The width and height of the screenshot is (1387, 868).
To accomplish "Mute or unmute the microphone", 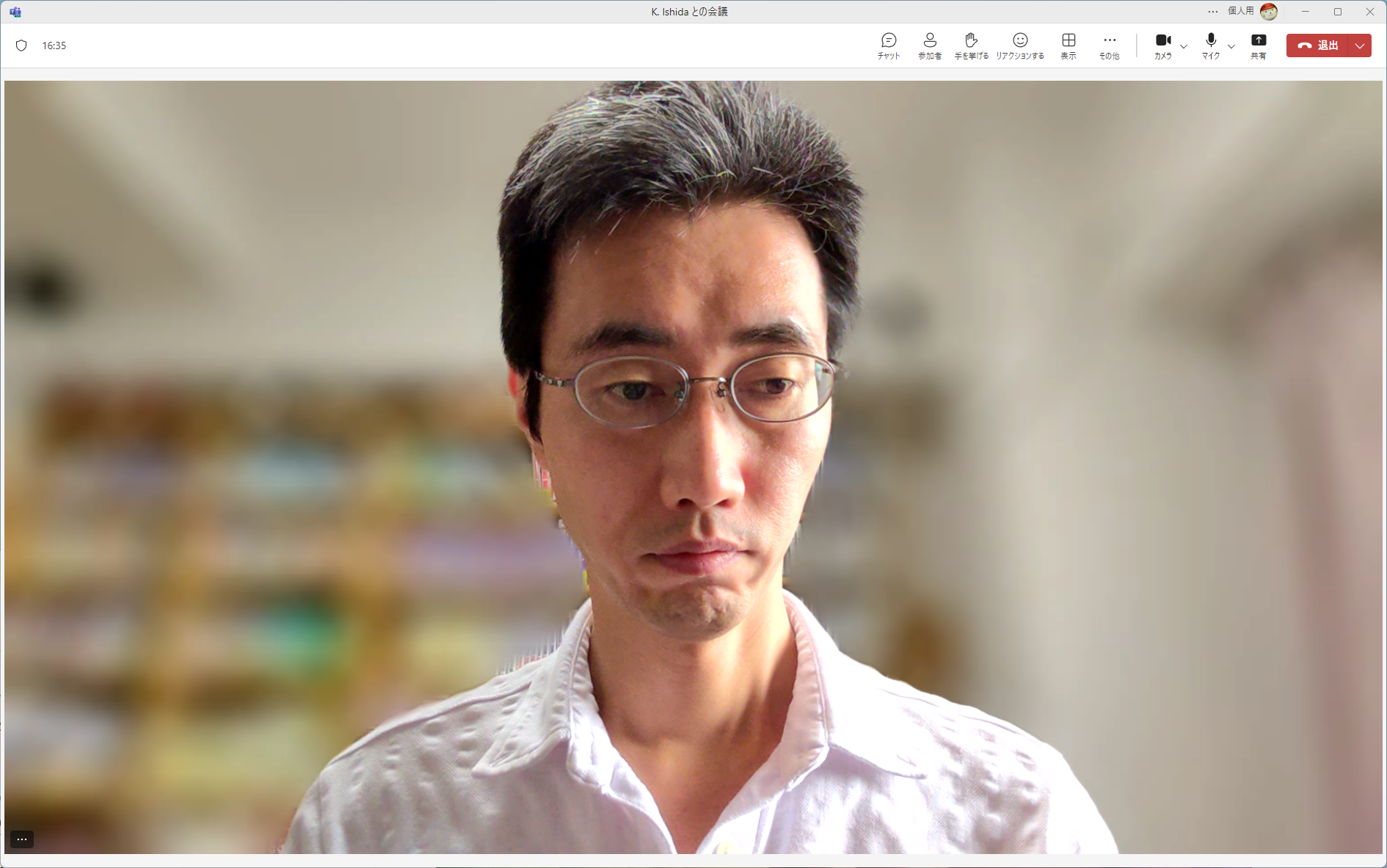I will click(1211, 45).
